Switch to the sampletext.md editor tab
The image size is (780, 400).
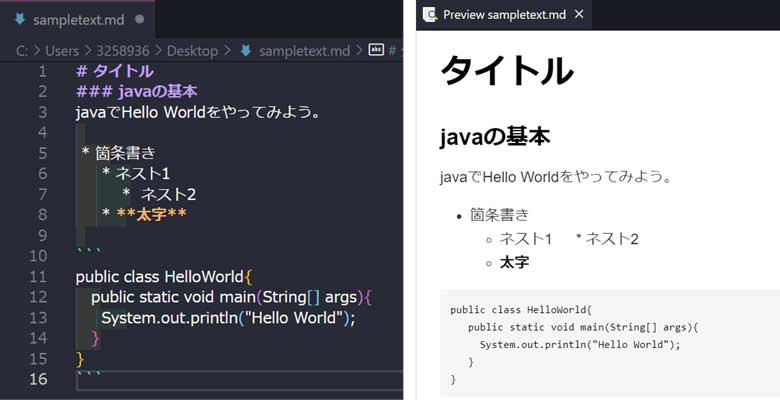77,20
